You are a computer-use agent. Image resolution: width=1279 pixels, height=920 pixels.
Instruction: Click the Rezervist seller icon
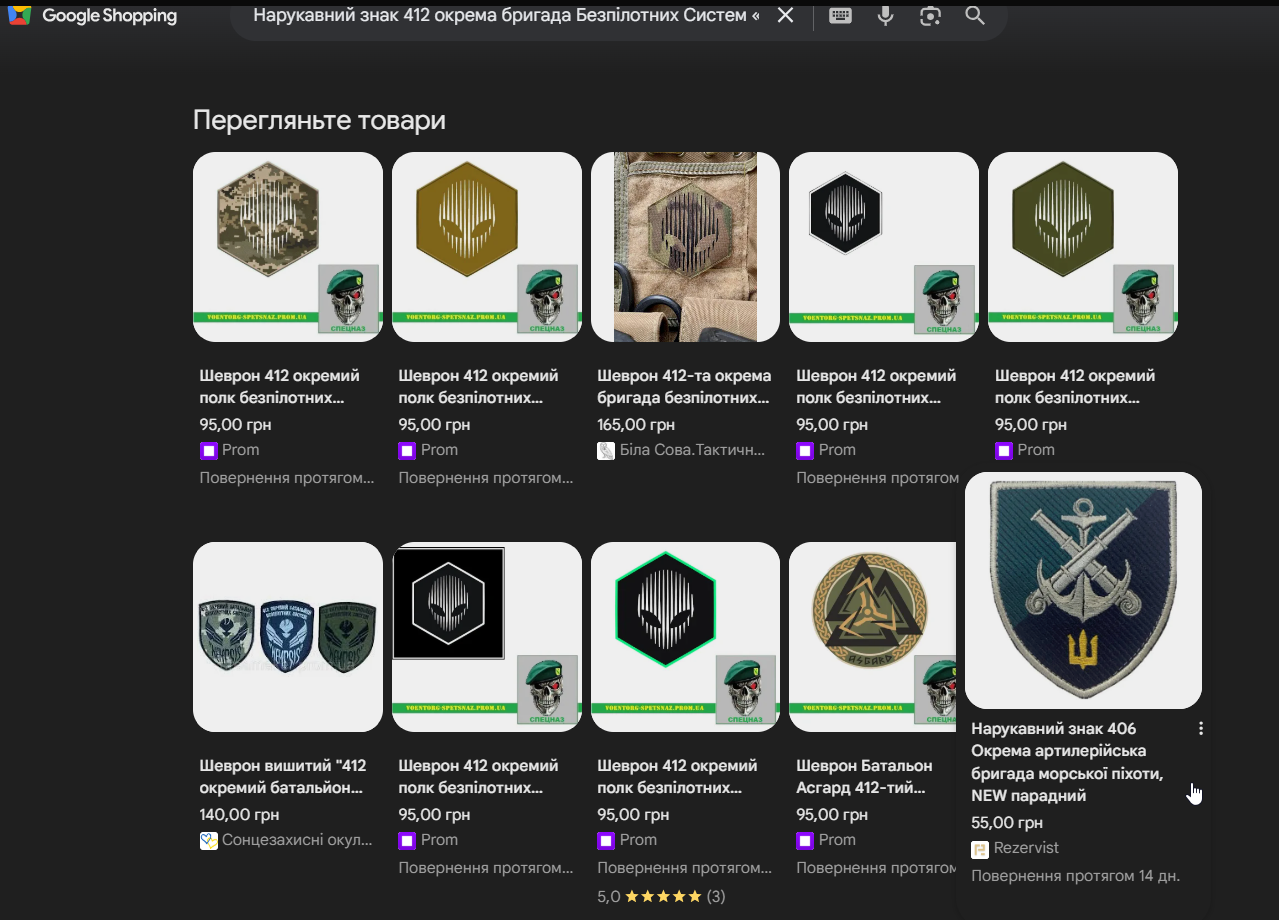tap(980, 849)
